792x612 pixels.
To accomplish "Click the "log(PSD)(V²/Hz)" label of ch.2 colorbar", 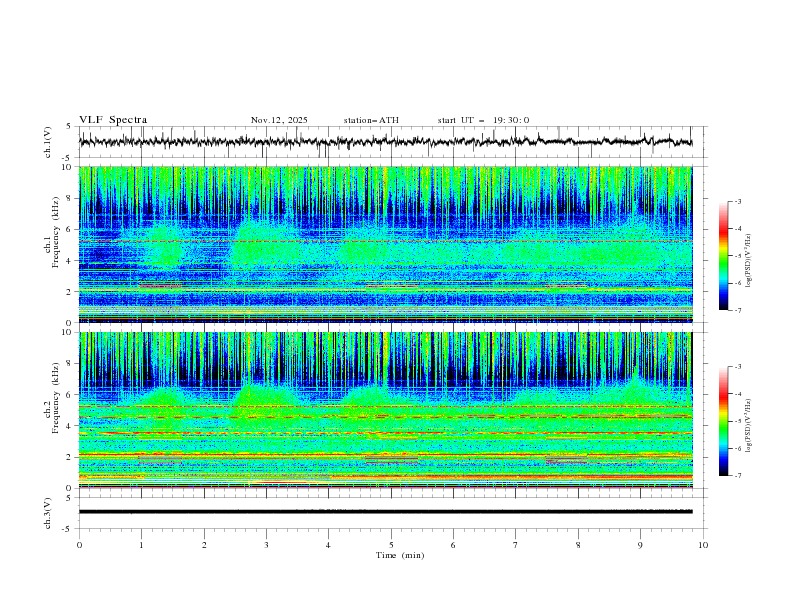I will pyautogui.click(x=750, y=426).
